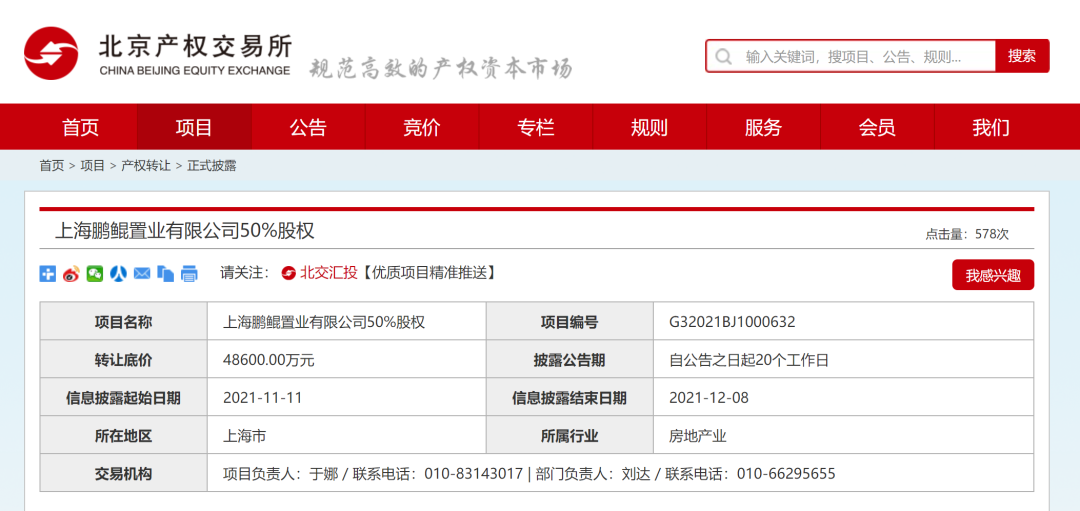Image resolution: width=1080 pixels, height=511 pixels.
Task: Focus the keyword search input field
Action: pyautogui.click(x=865, y=56)
